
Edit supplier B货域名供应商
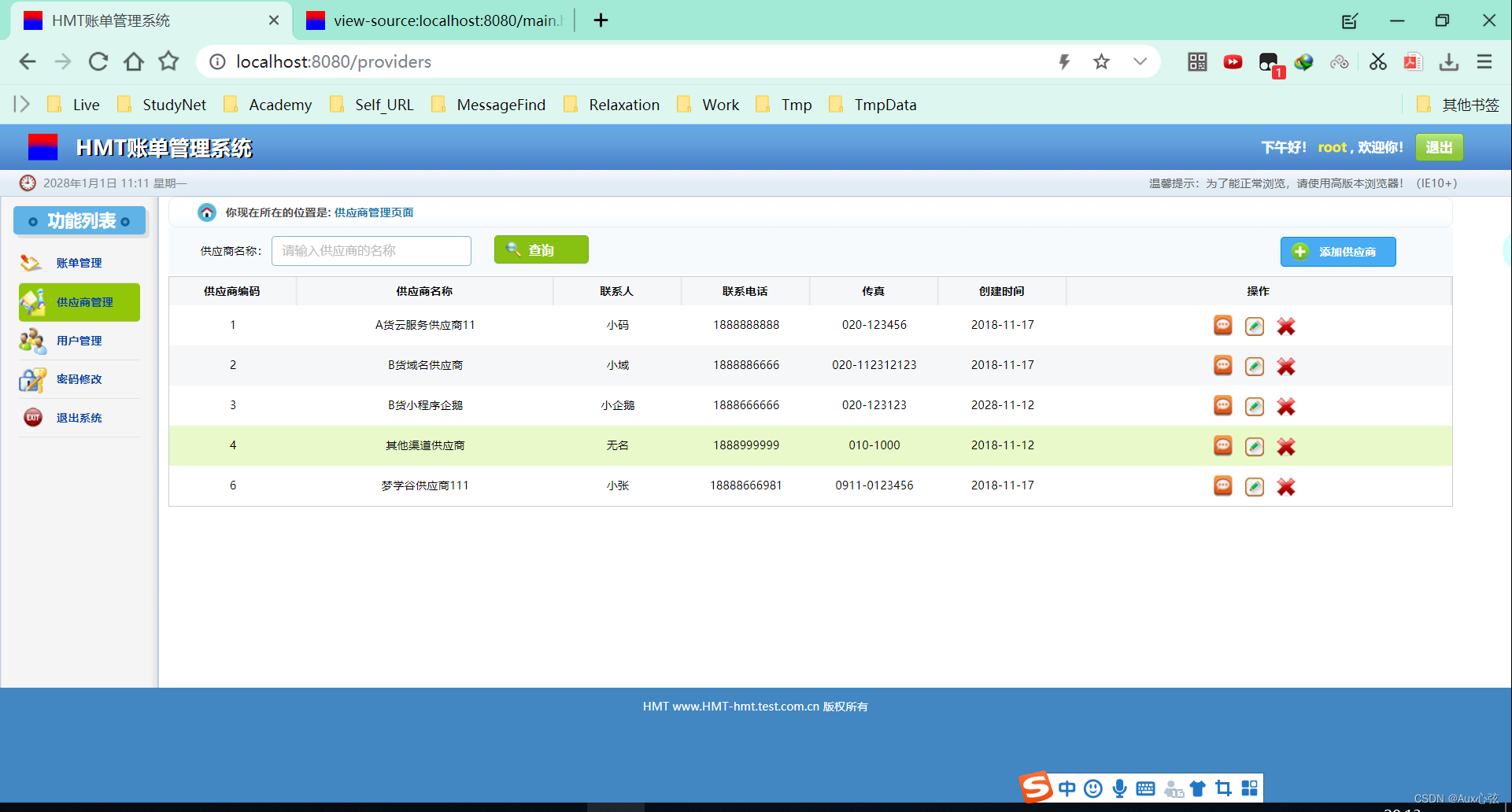click(1255, 366)
